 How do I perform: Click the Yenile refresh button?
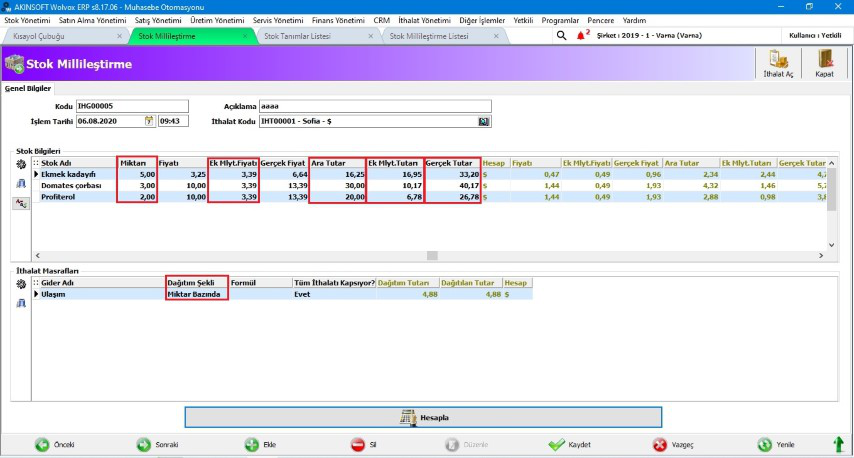[x=776, y=445]
